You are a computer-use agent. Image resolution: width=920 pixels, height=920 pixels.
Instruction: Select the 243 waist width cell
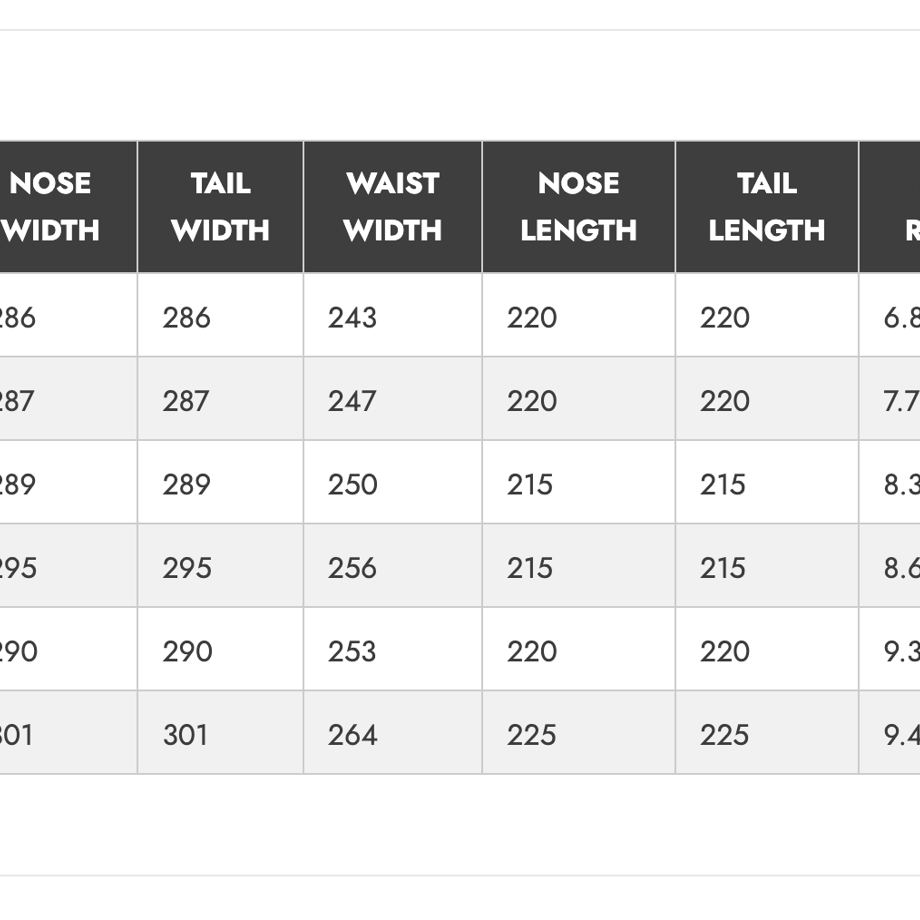click(x=393, y=314)
